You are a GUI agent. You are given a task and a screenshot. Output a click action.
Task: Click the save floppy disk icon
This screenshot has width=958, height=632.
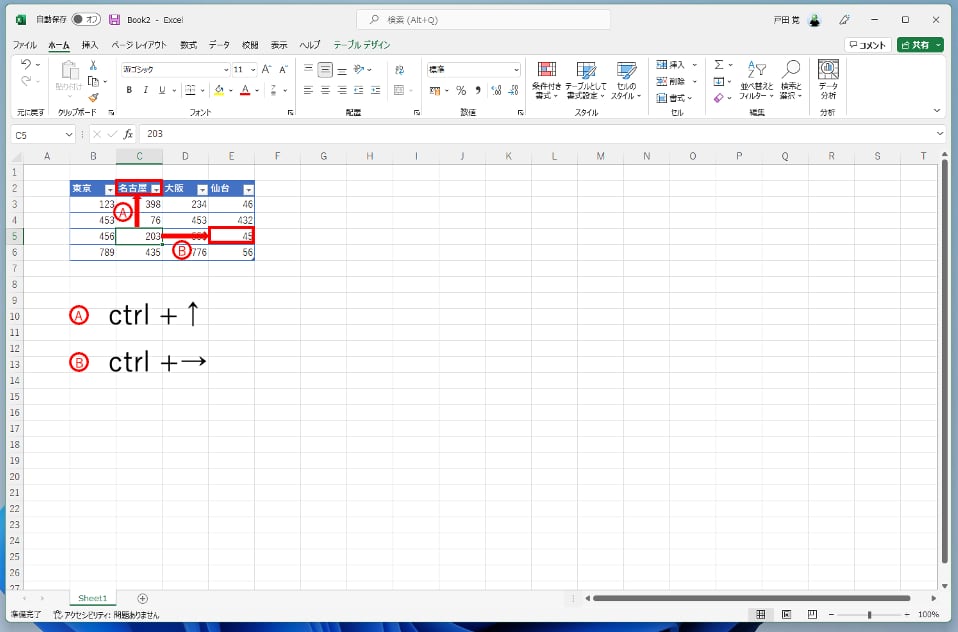point(114,20)
